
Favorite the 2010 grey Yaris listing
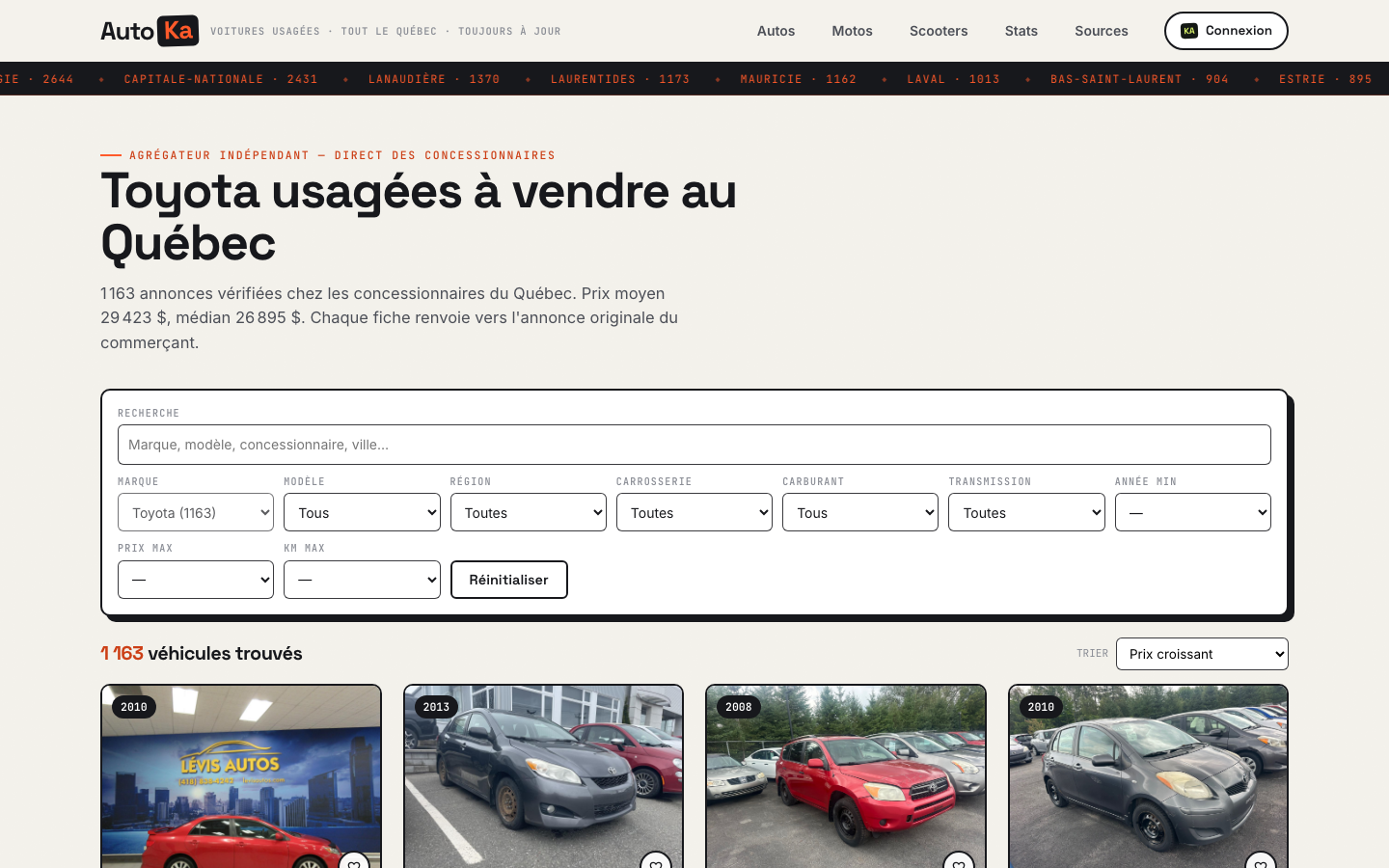[1261, 860]
